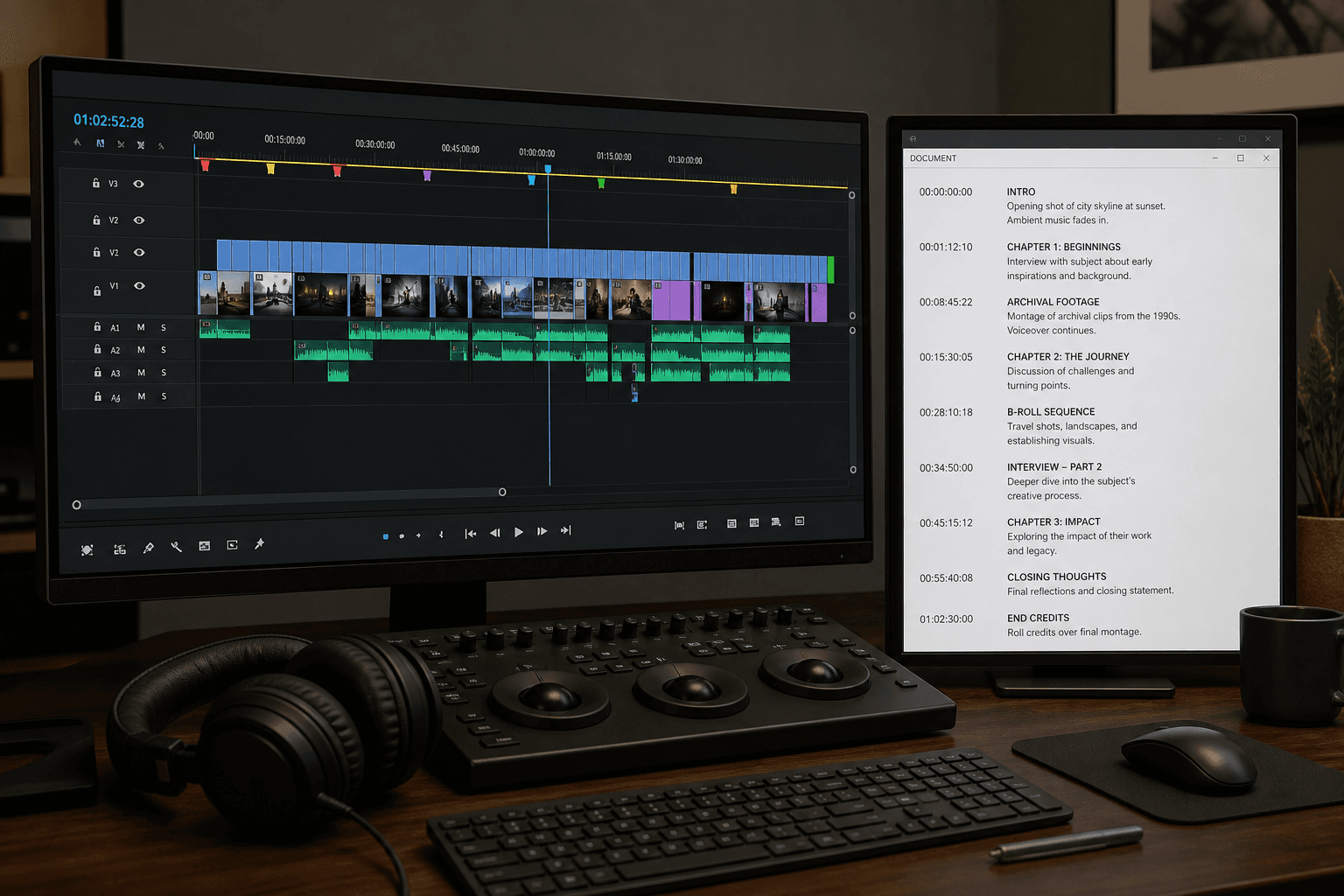The height and width of the screenshot is (896, 1344).
Task: Hide track V3 with its eye icon
Action: [x=138, y=184]
